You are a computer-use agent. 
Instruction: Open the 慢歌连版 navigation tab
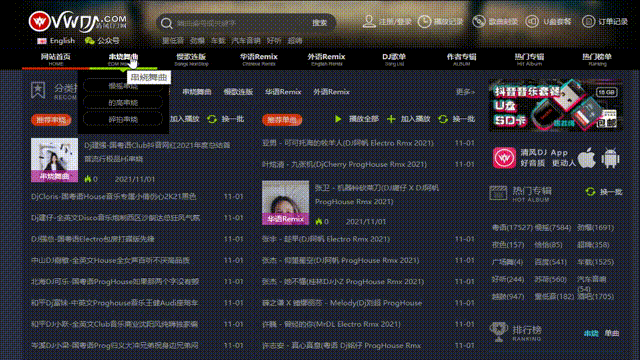pos(191,59)
